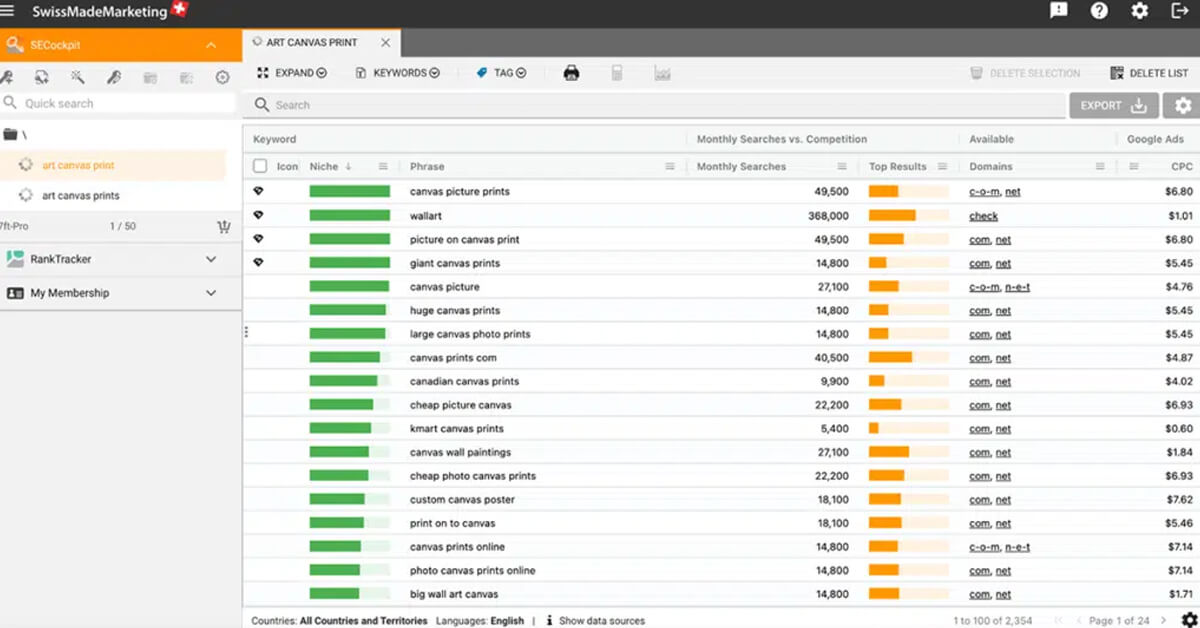Open account settings gear in top header
Image resolution: width=1200 pixels, height=628 pixels.
coord(1139,11)
